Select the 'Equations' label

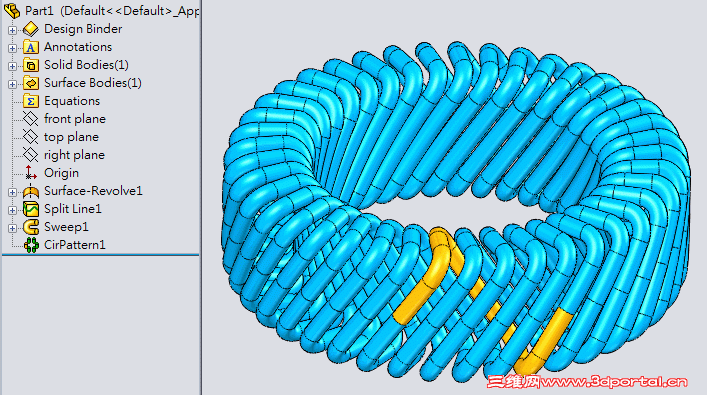[x=72, y=101]
